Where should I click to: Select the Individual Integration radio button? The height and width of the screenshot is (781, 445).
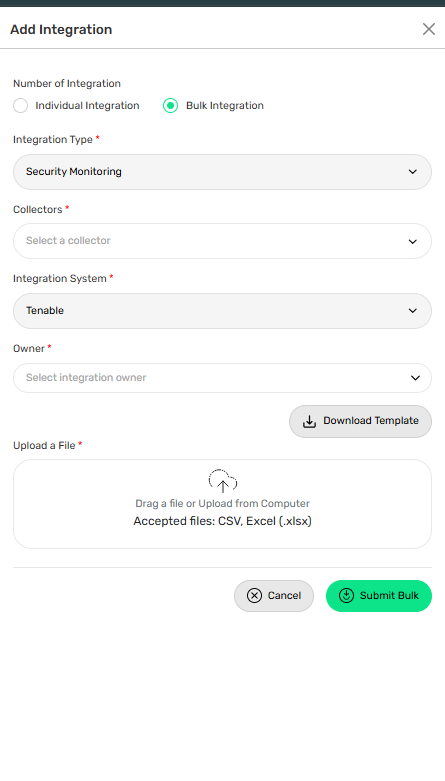[20, 106]
